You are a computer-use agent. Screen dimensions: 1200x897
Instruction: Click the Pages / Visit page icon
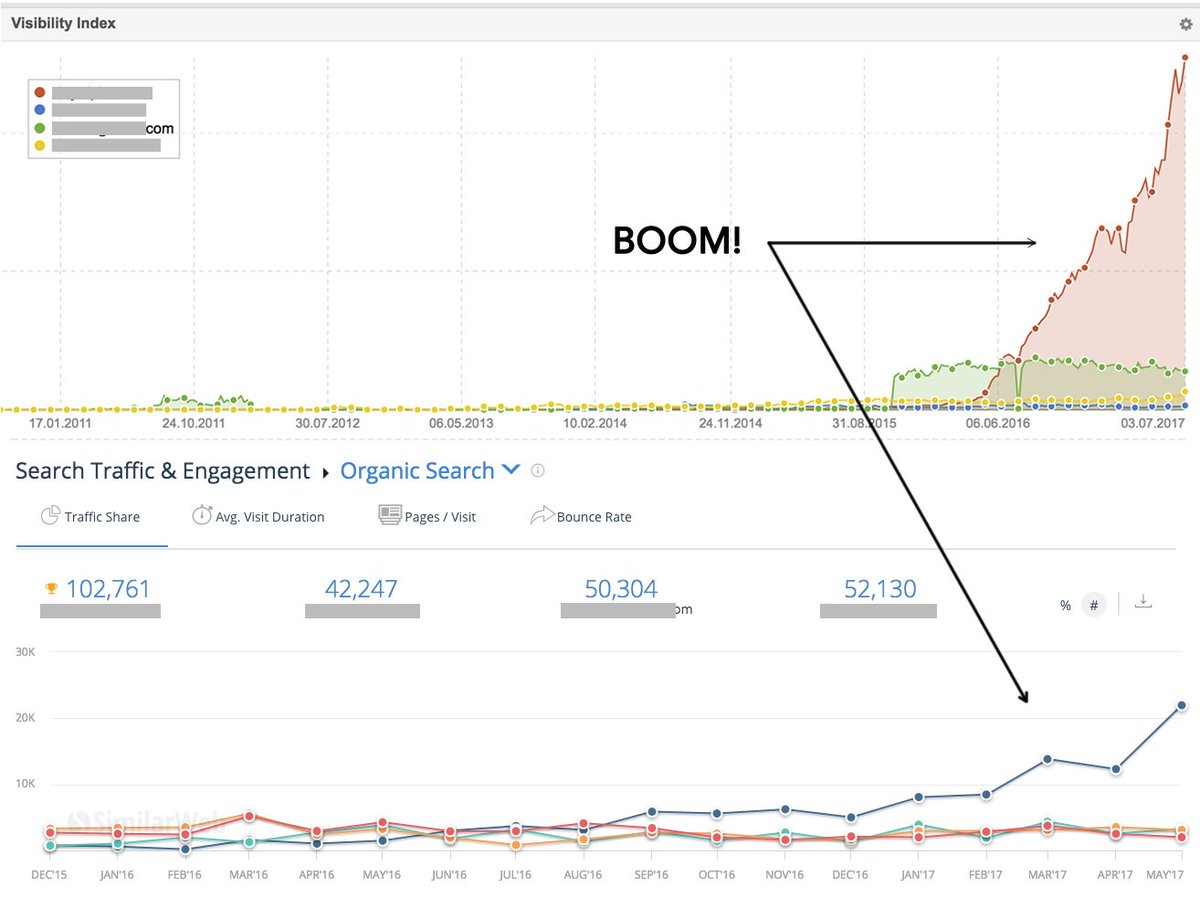tap(389, 515)
